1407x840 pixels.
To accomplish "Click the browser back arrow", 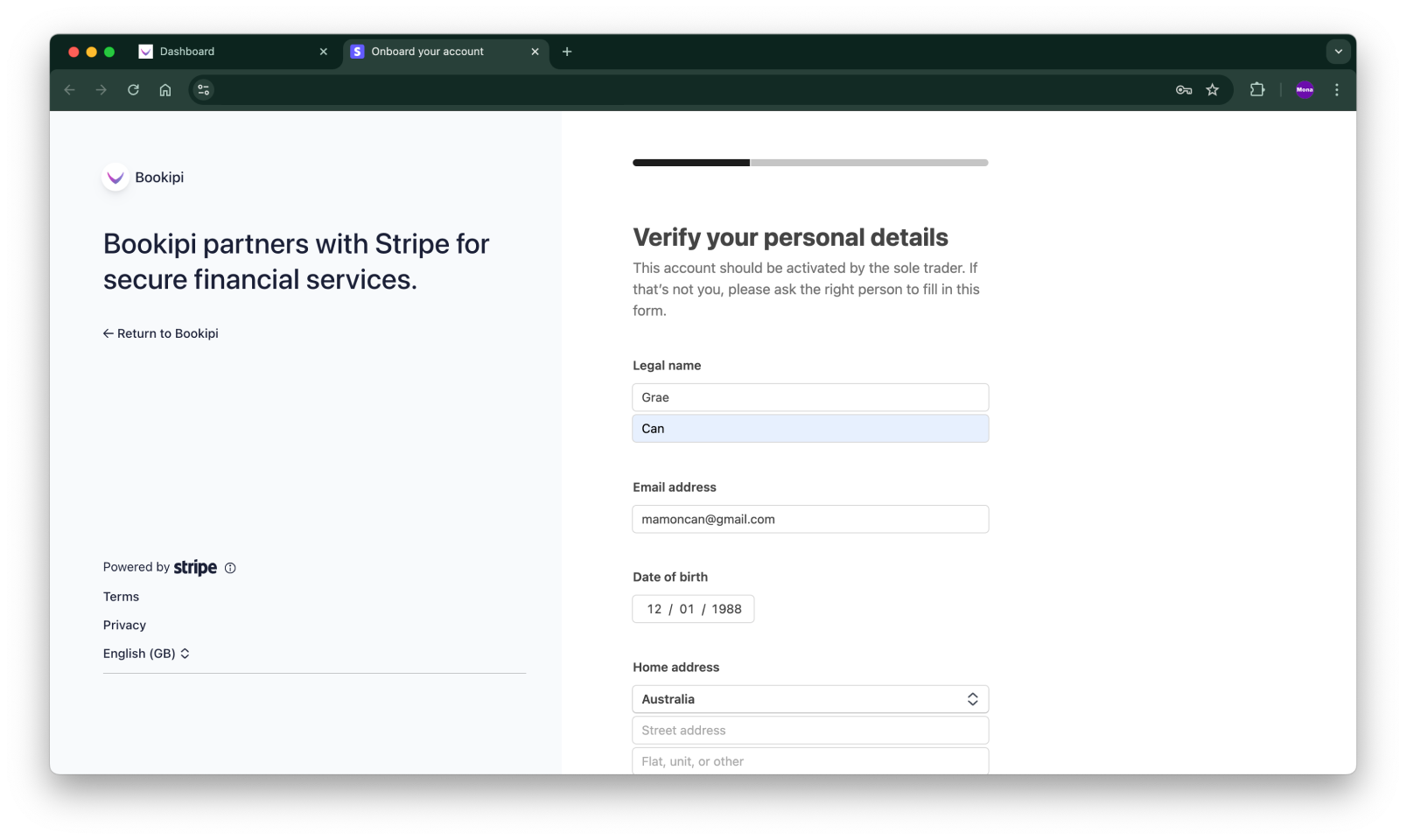I will (69, 89).
